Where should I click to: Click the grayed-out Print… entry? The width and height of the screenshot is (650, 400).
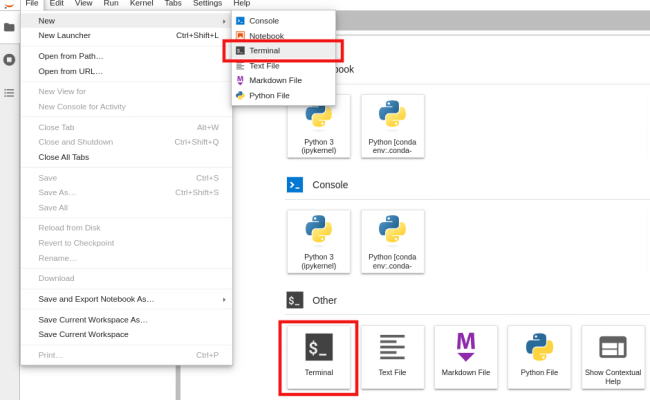tap(126, 355)
